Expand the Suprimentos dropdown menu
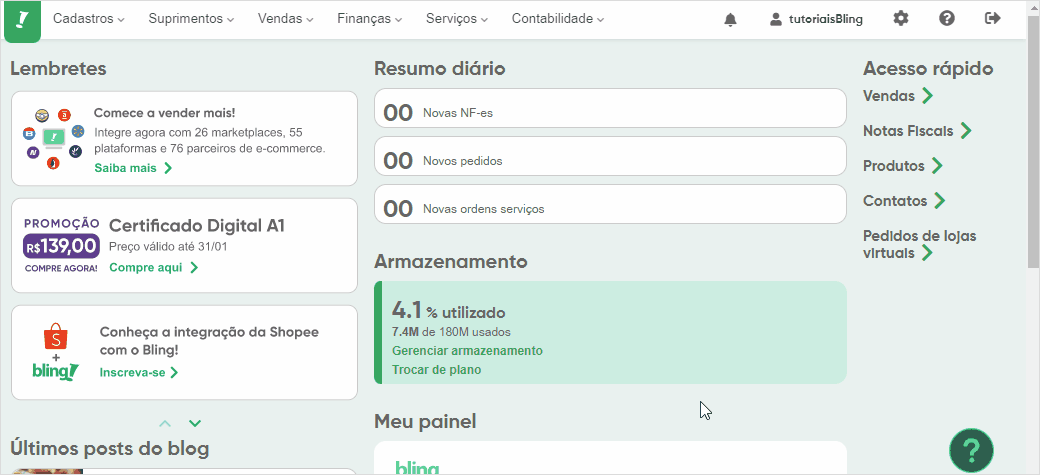The height and width of the screenshot is (475, 1040). pyautogui.click(x=192, y=19)
